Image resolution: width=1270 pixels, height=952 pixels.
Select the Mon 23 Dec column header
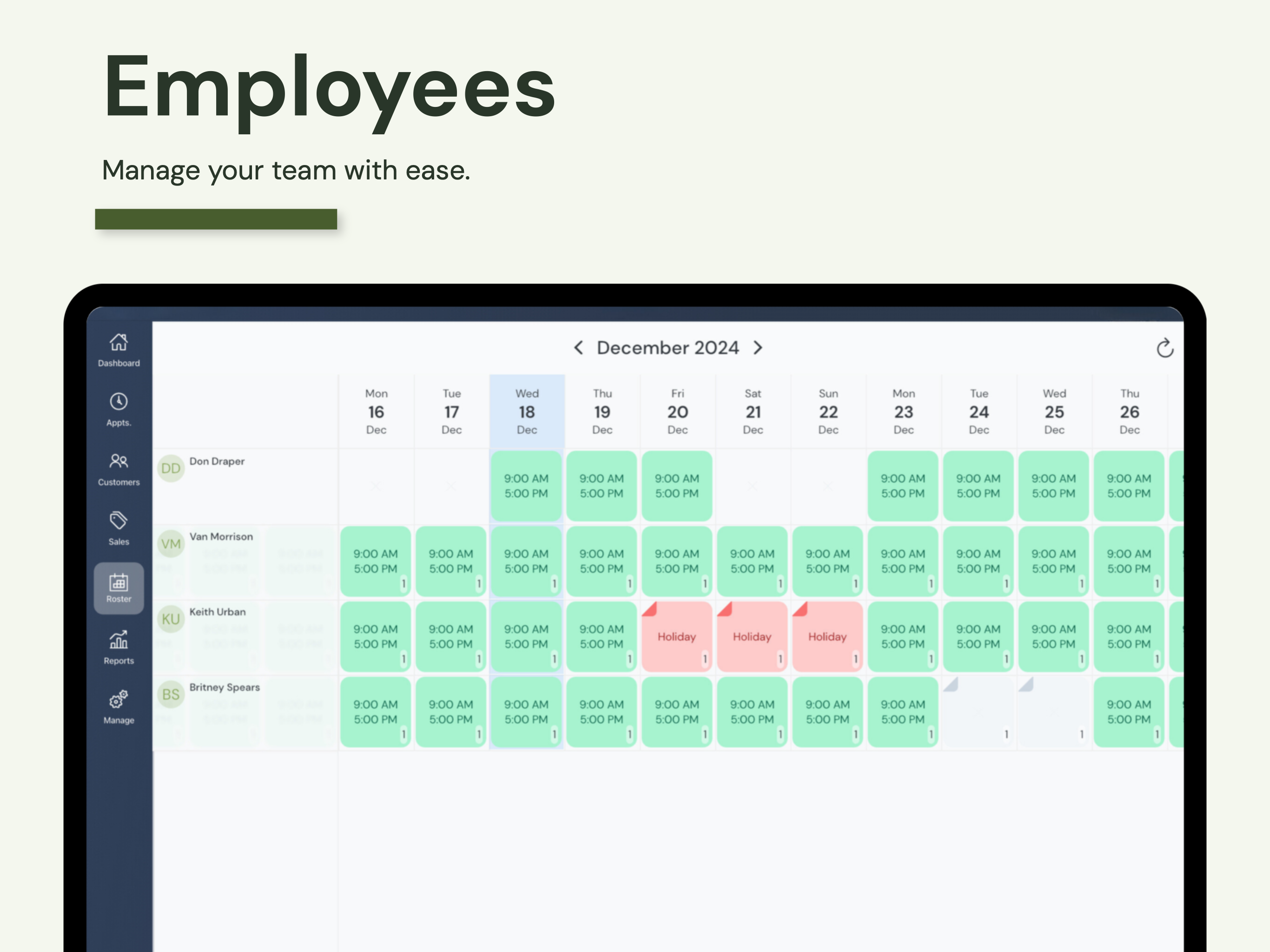[x=903, y=411]
